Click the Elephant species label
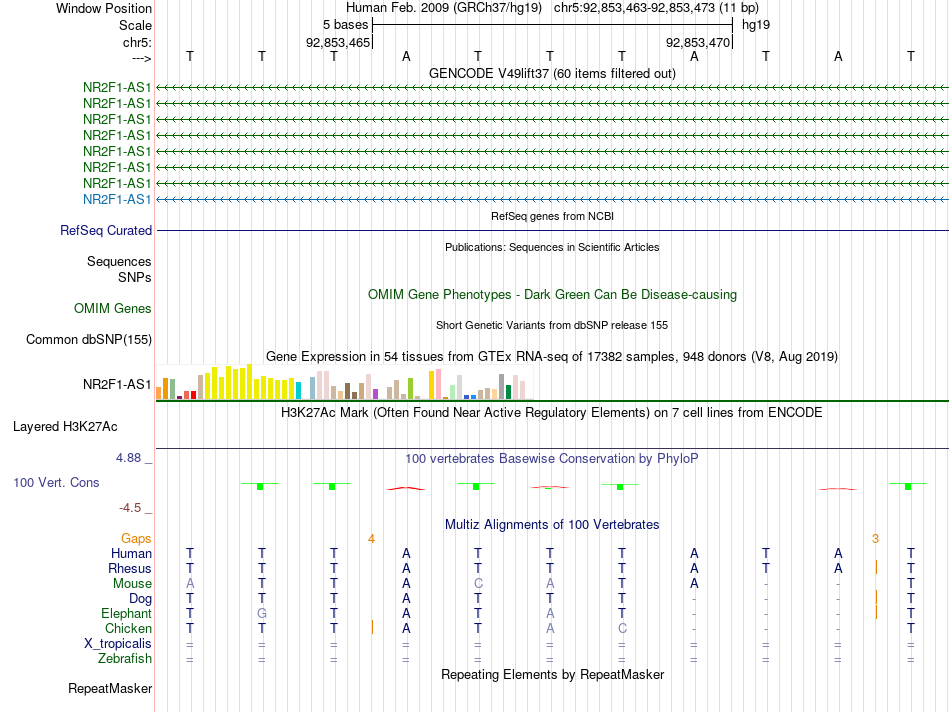 (127, 614)
